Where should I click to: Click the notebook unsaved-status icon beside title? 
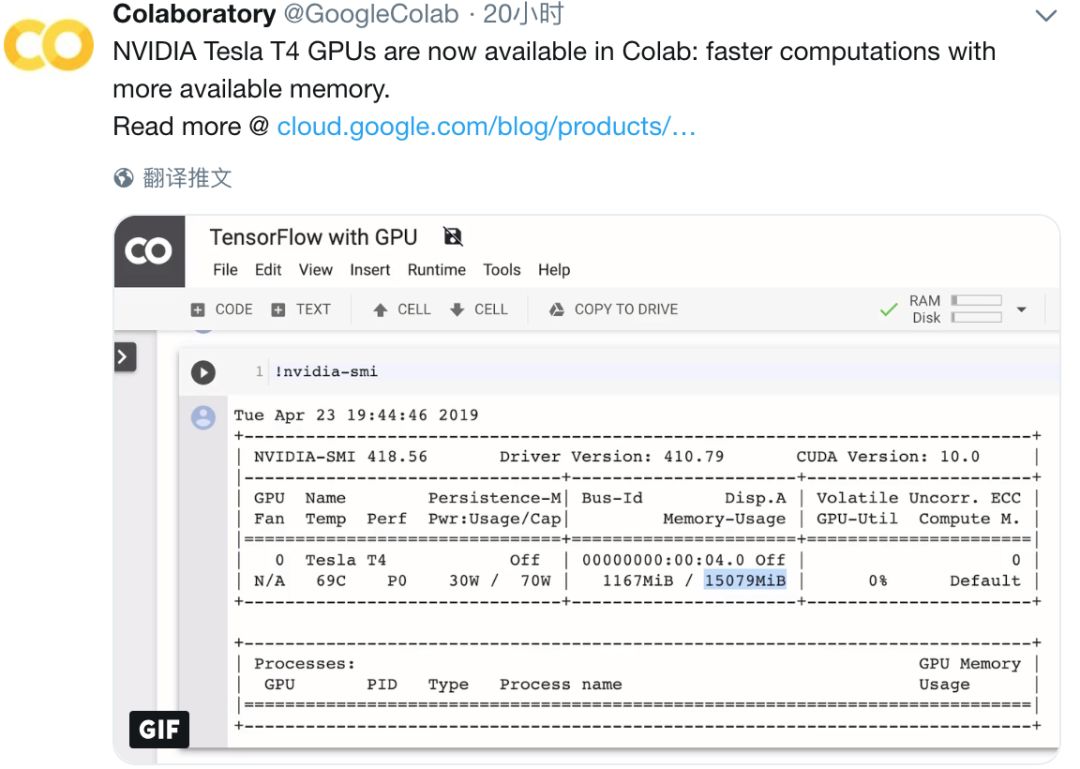coord(453,237)
